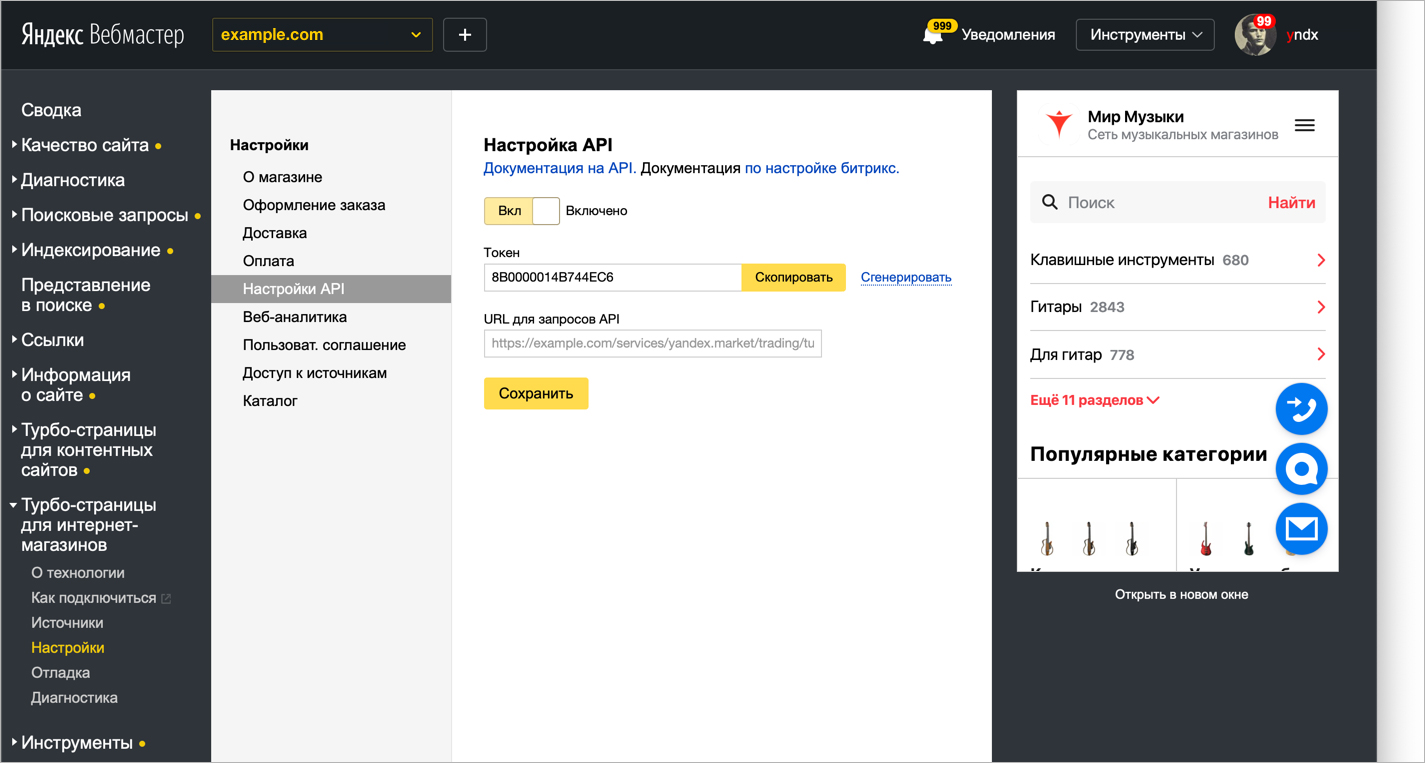
Task: Open arrow next to Для гитар category
Action: (1321, 354)
